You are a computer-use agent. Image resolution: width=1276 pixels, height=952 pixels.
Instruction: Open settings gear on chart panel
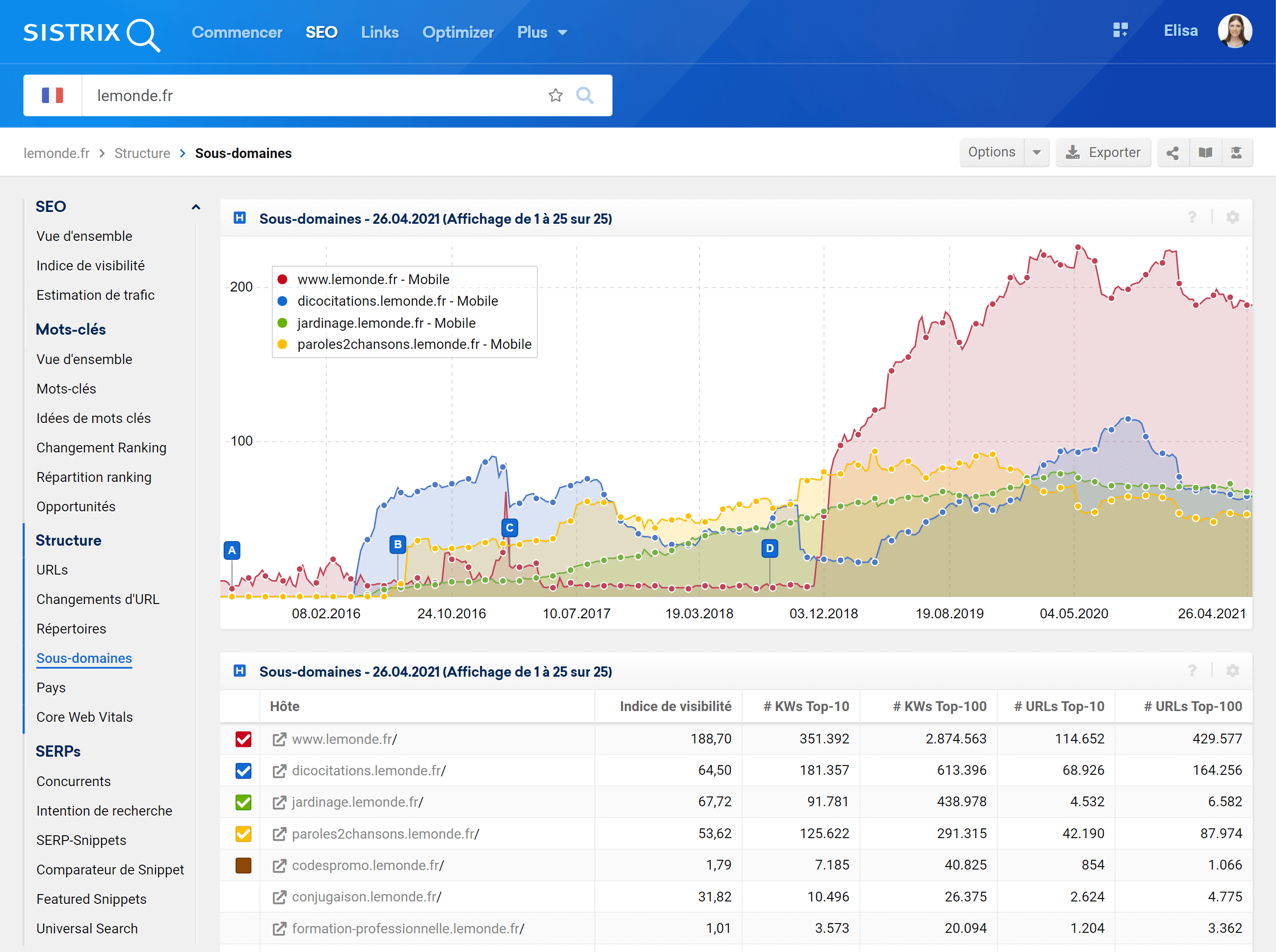1232,217
